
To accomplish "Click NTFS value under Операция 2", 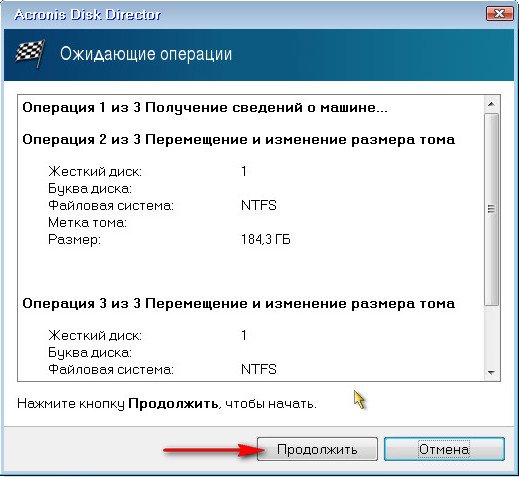I will (259, 205).
